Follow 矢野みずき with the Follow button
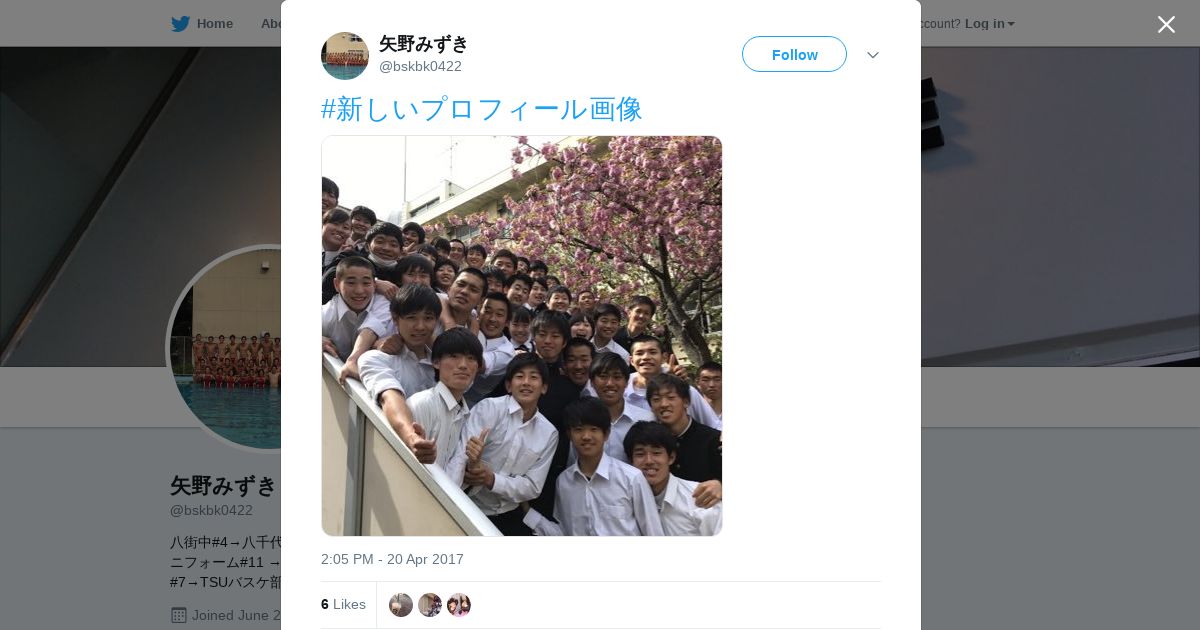 (x=794, y=54)
